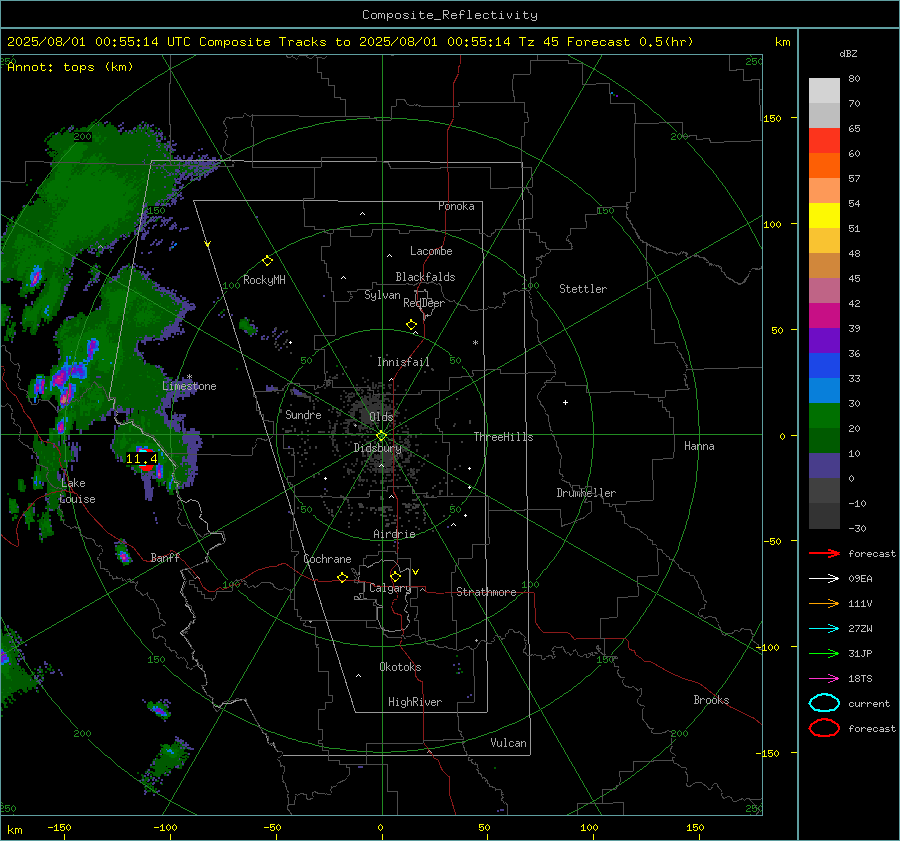The image size is (900, 841).
Task: Click the 20 dBZ green color swatch
Action: pyautogui.click(x=824, y=416)
